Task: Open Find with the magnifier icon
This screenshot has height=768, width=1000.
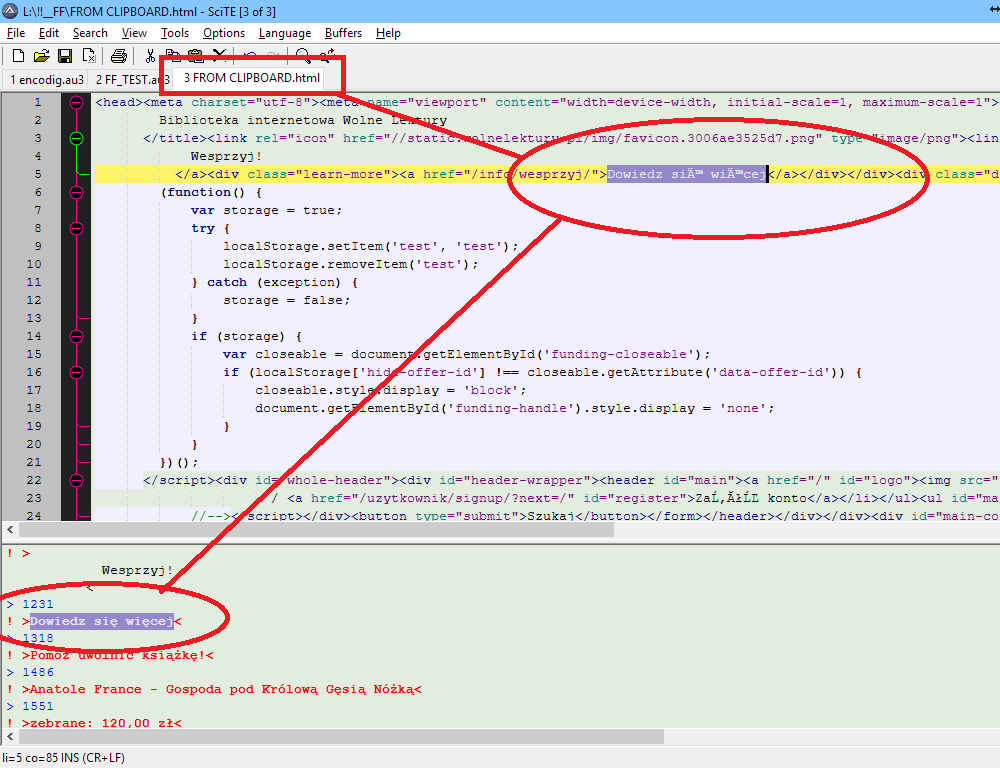Action: tap(303, 56)
